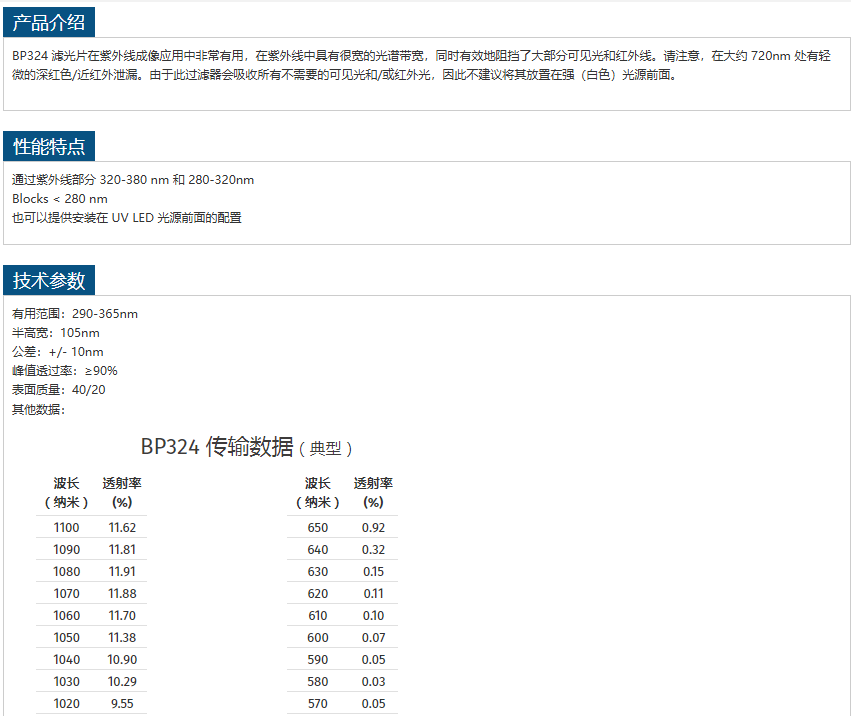
Task: Click the 有用范围 290-365nm specification line
Action: pos(75,314)
